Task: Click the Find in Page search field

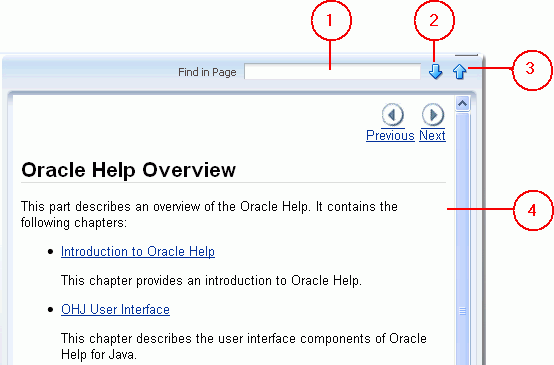Action: tap(332, 72)
